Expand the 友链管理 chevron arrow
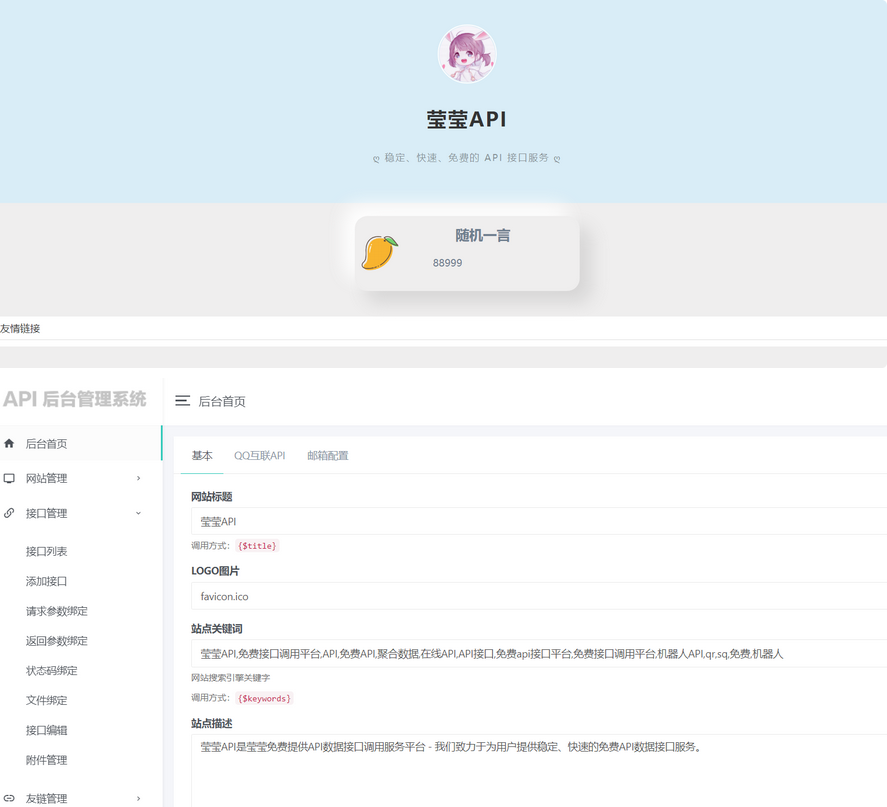Image resolution: width=887 pixels, height=807 pixels. pos(139,799)
